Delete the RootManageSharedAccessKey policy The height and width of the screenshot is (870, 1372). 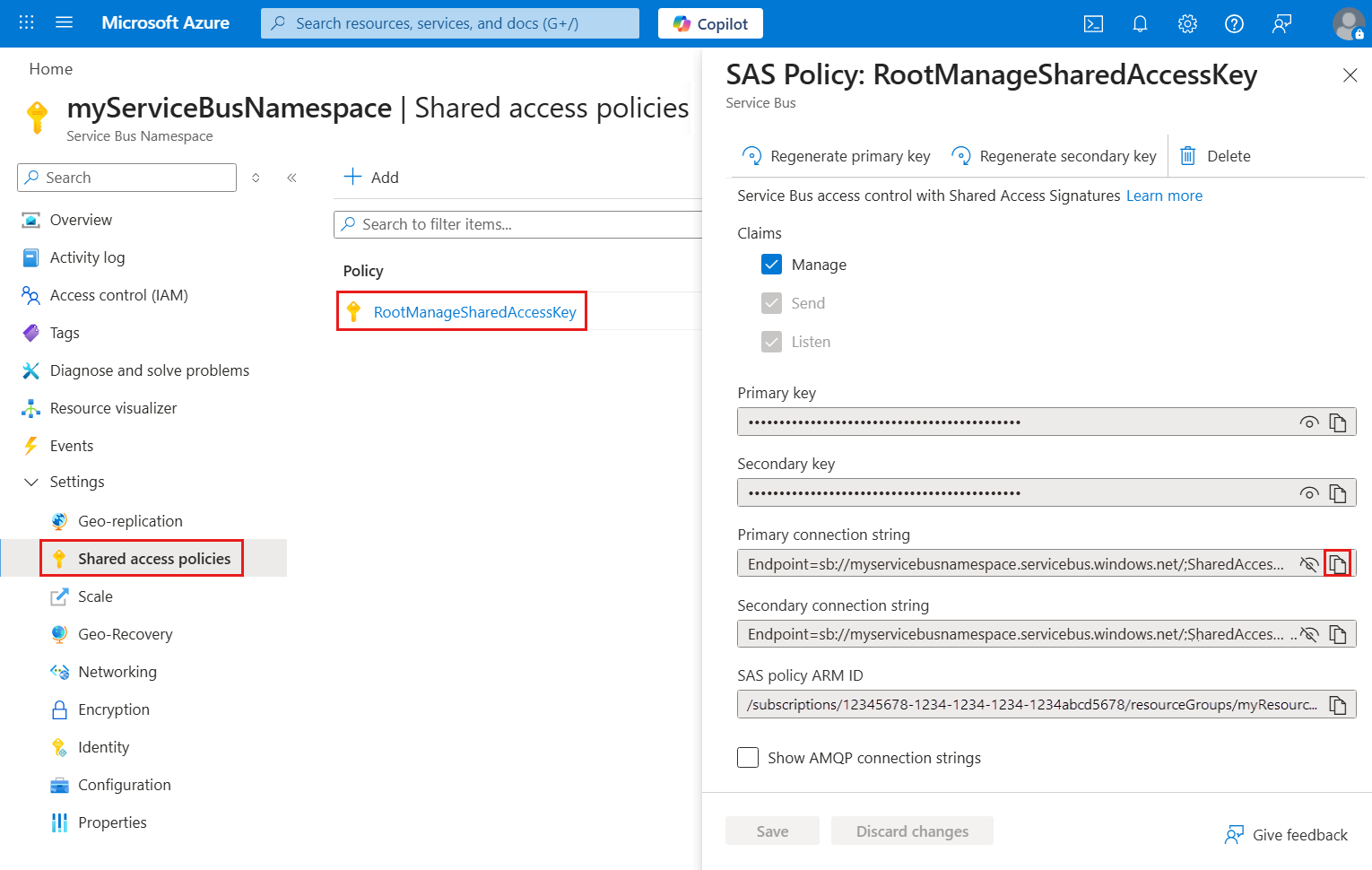click(x=1215, y=155)
